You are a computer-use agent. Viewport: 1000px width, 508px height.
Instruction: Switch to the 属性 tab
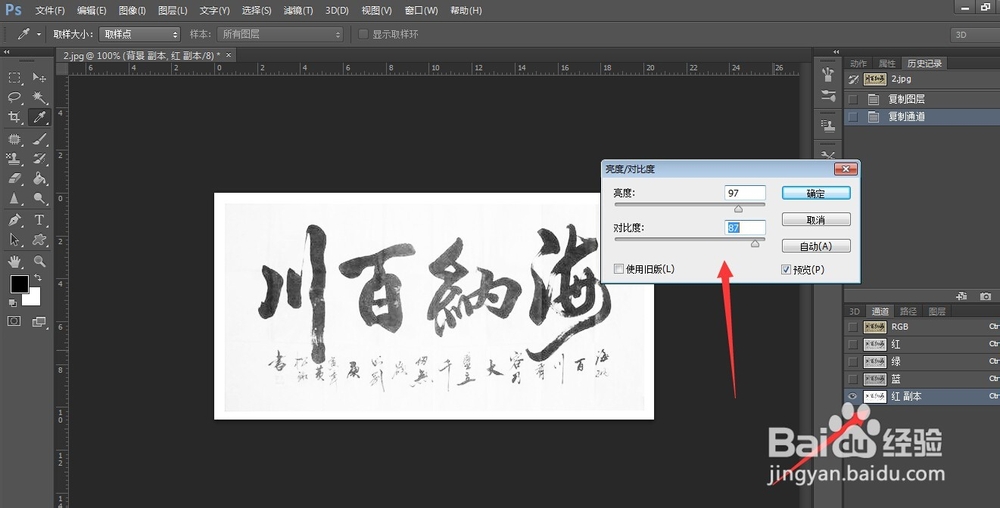(887, 63)
